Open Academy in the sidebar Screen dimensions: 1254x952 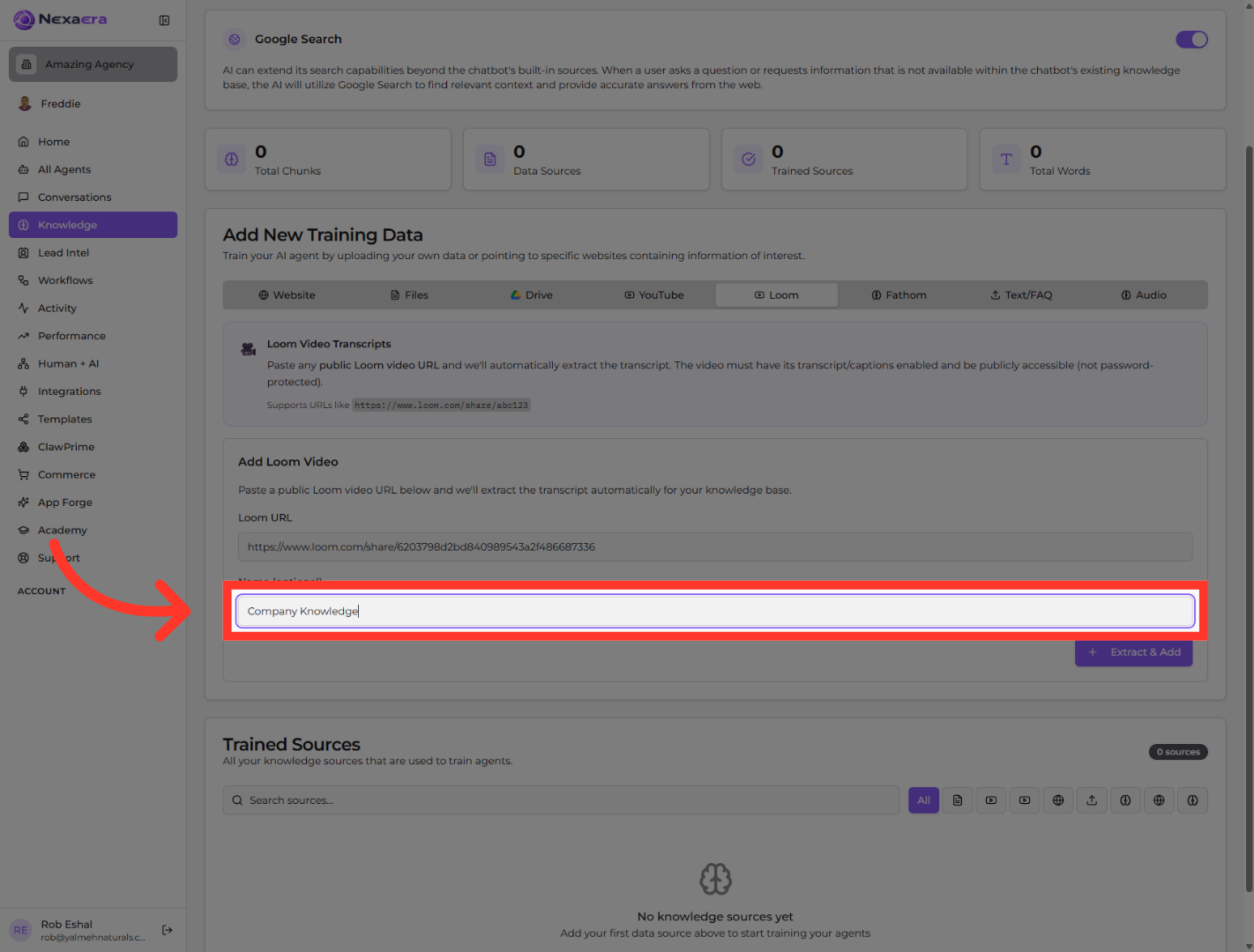point(93,531)
